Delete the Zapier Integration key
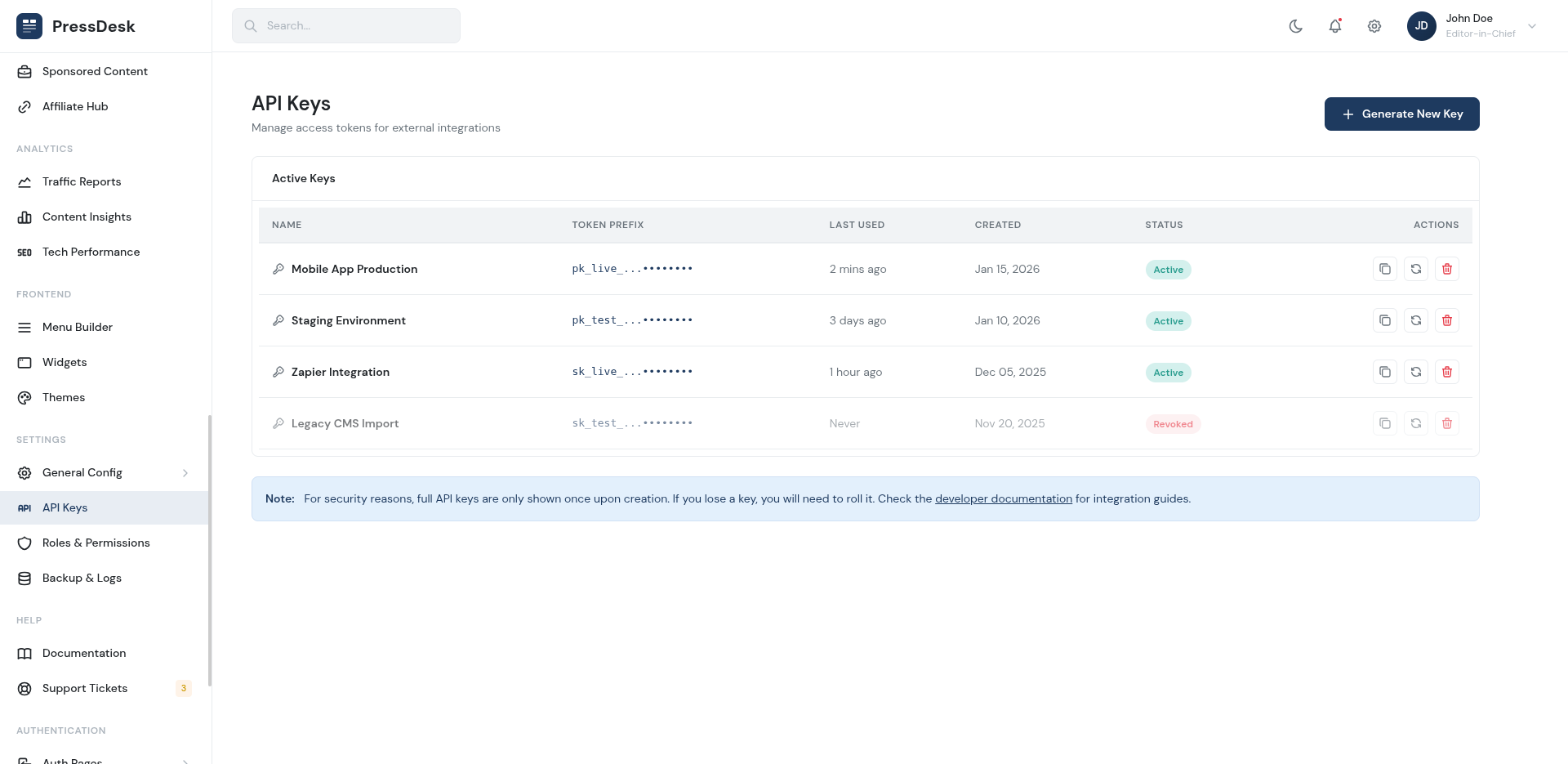This screenshot has height=764, width=1568. (1446, 372)
